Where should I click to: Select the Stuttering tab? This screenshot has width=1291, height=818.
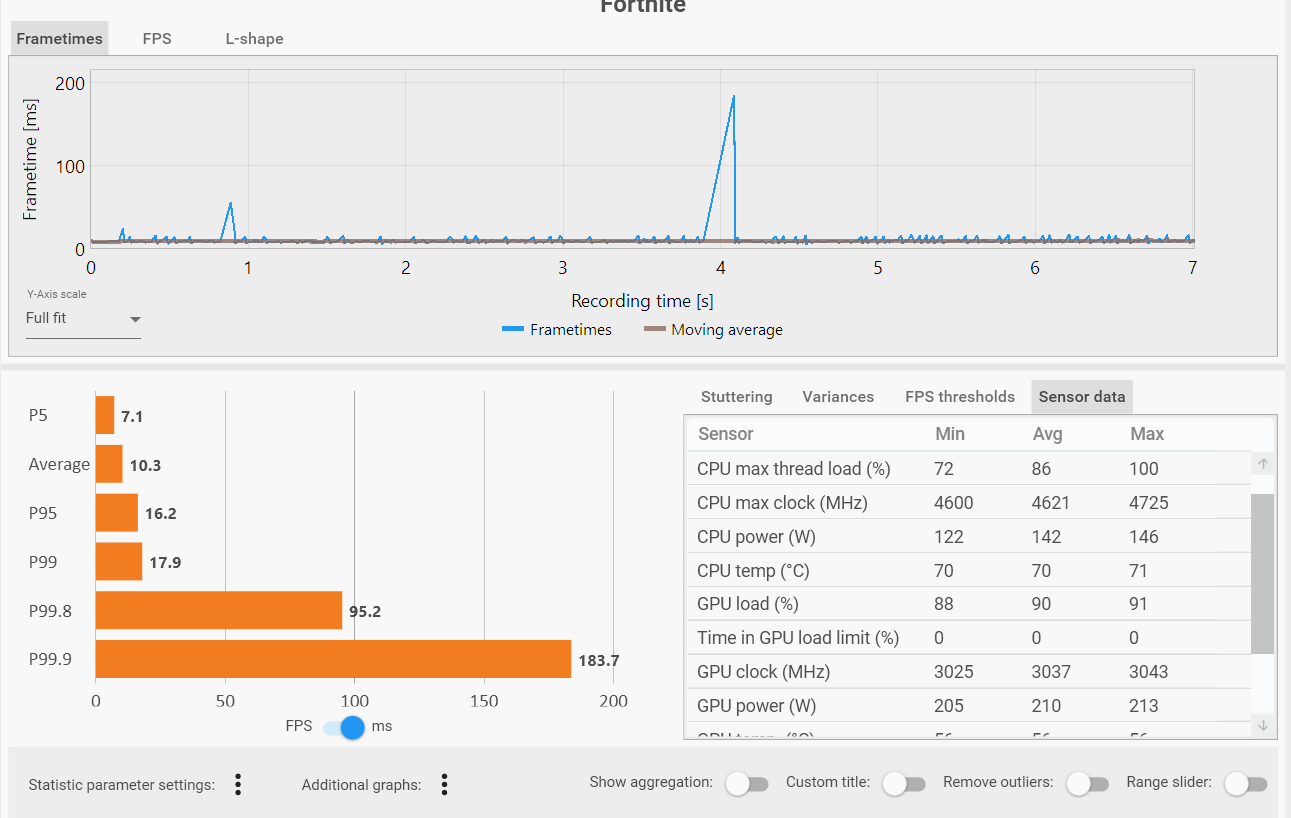tap(737, 397)
